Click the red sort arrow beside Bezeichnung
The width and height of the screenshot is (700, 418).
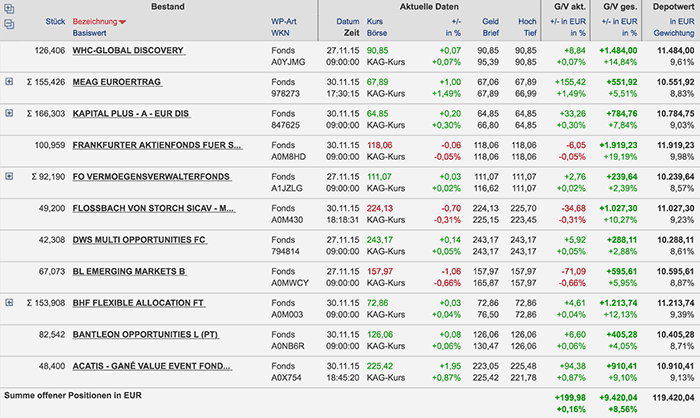(122, 22)
